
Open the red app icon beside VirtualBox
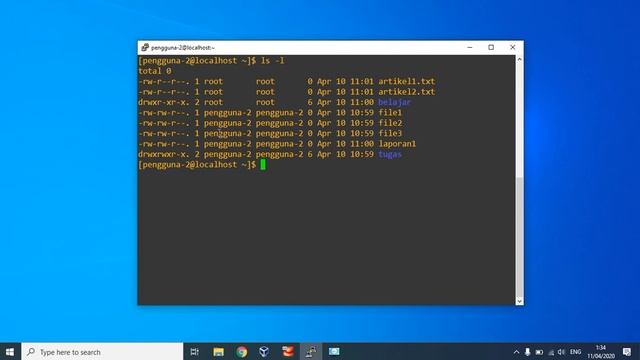click(288, 351)
